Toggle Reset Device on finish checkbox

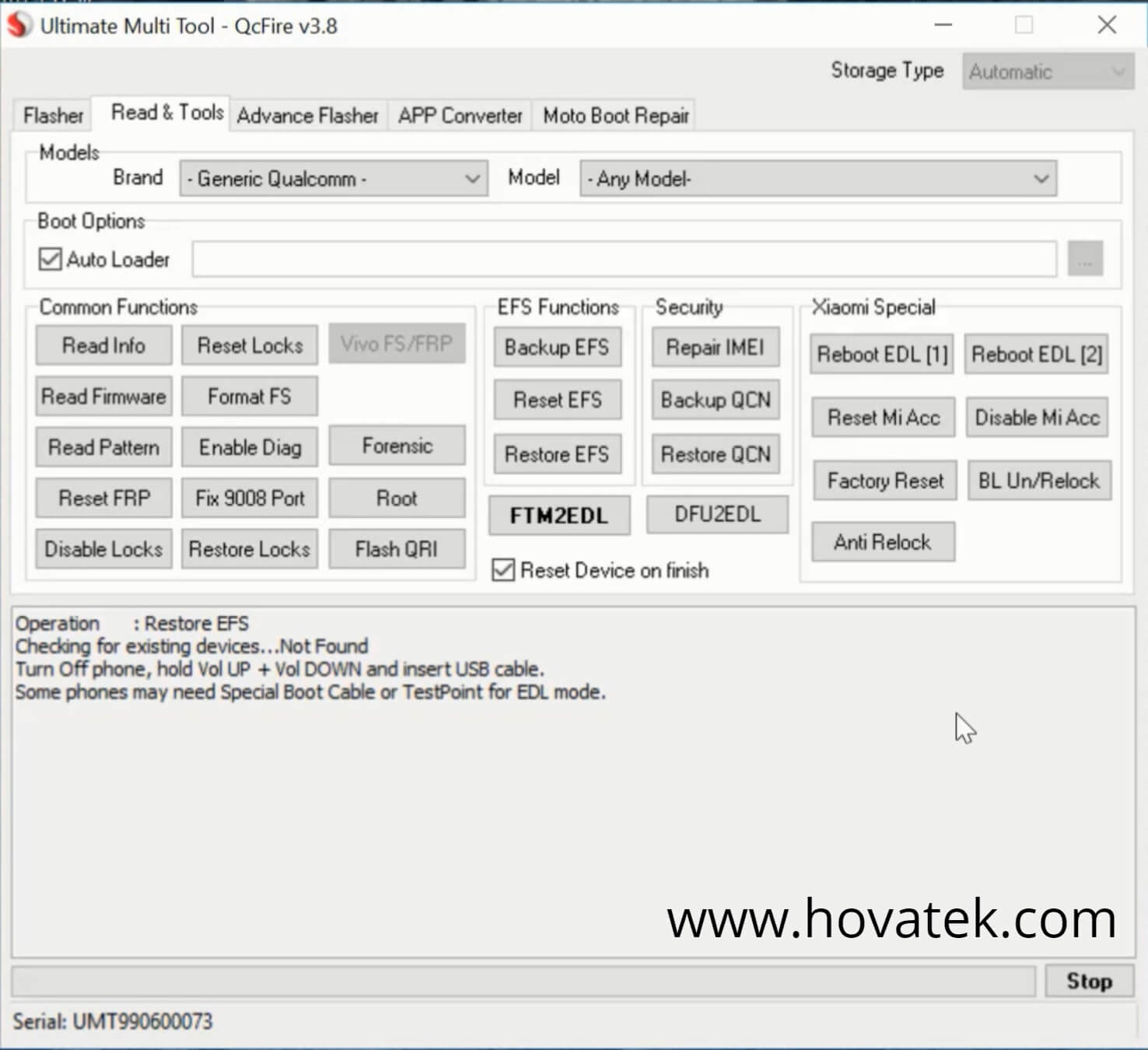point(503,570)
